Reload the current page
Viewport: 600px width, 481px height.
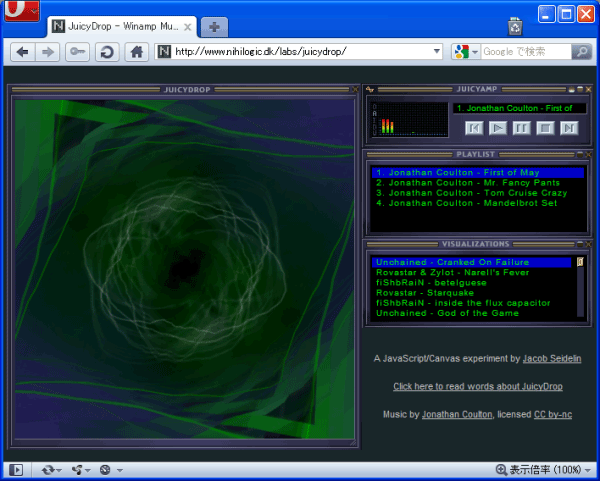107,52
